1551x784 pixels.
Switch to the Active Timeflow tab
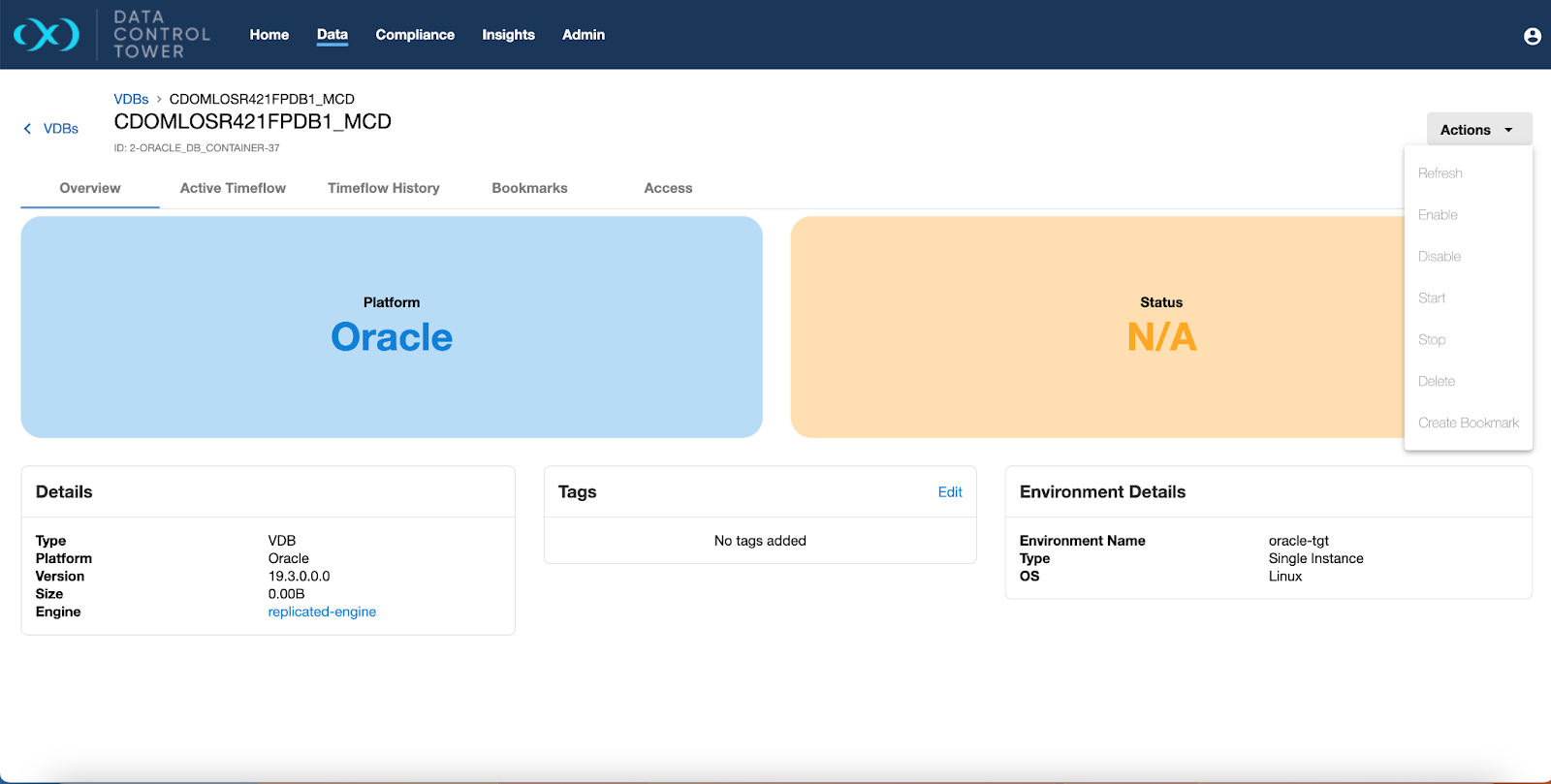233,188
